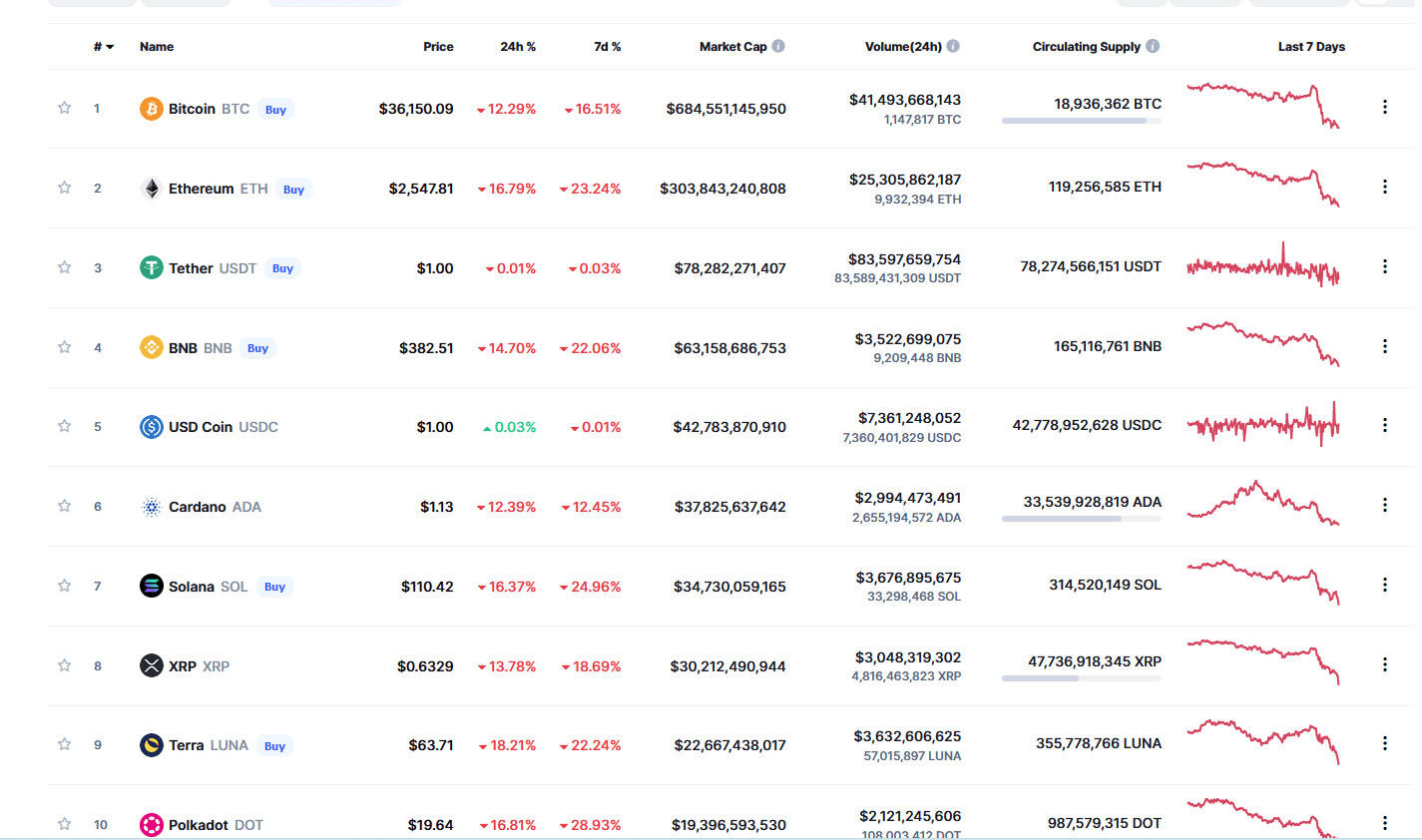The image size is (1422, 840).
Task: Star Terra to add to watchlist
Action: pos(65,744)
